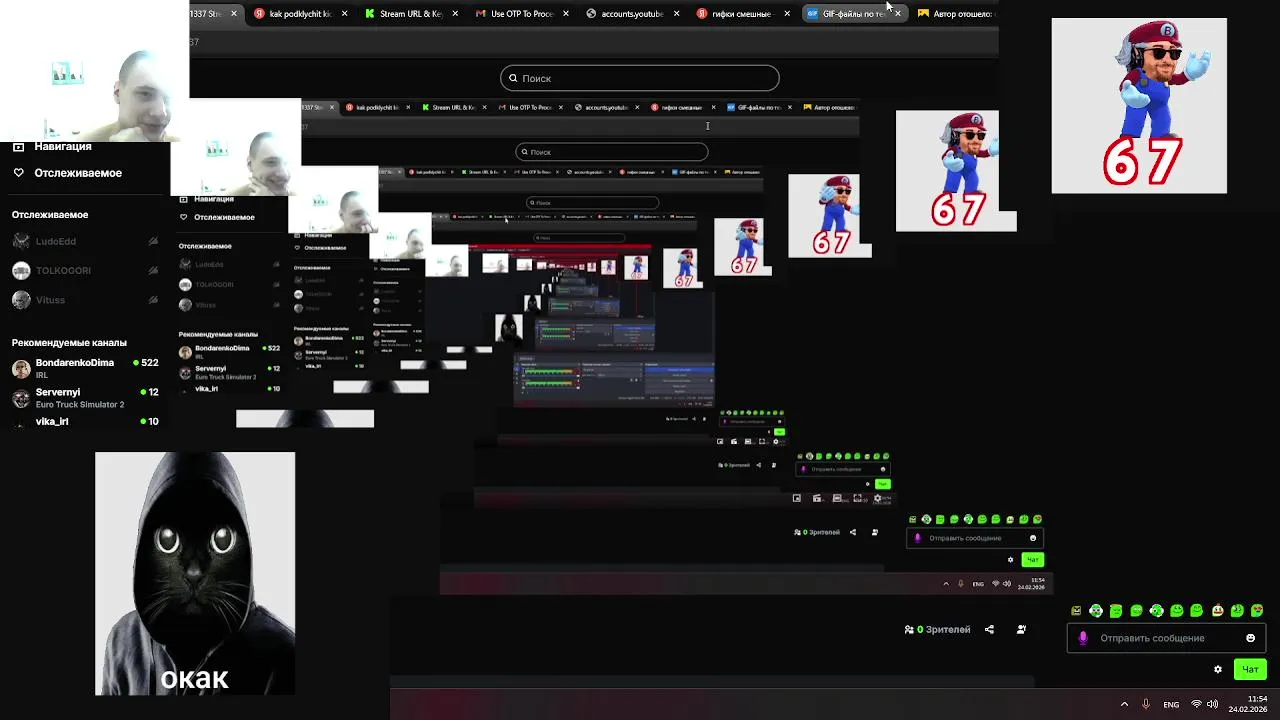1280x720 pixels.
Task: Open taskbar clock 11:54 date
Action: coord(1249,704)
